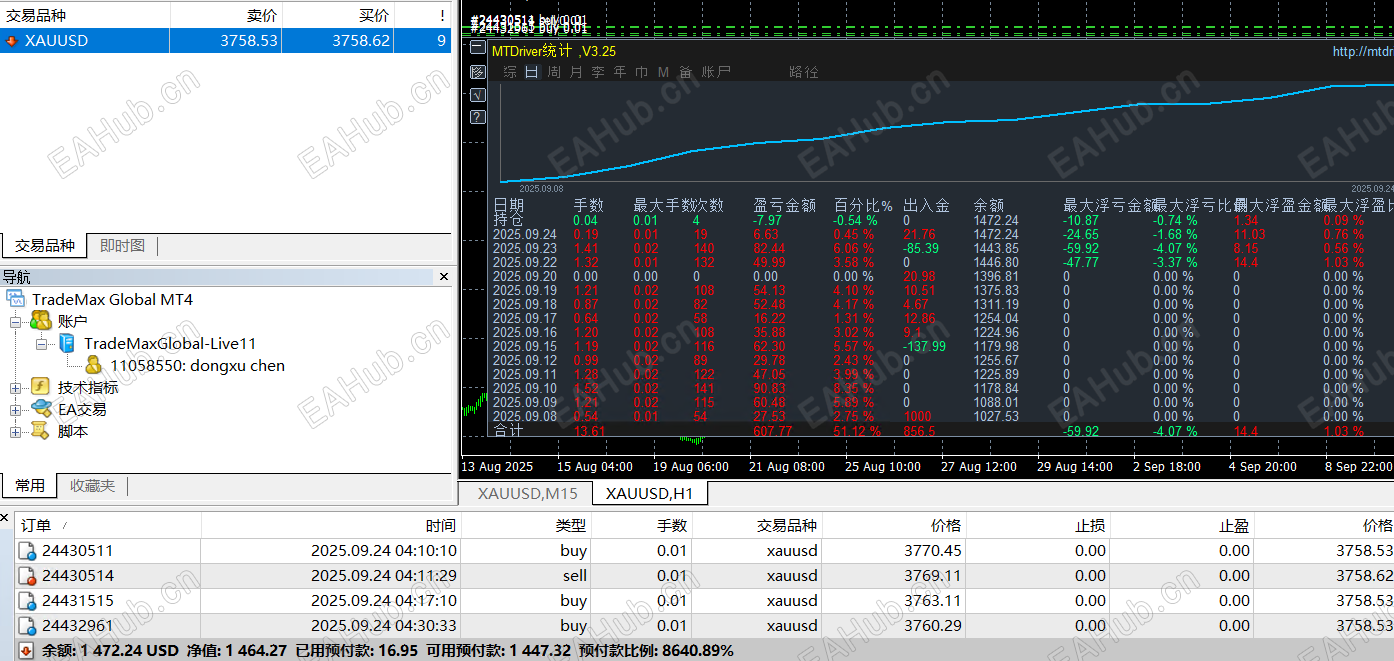
Task: Select the 综 overview tab in MTDriver
Action: [510, 72]
